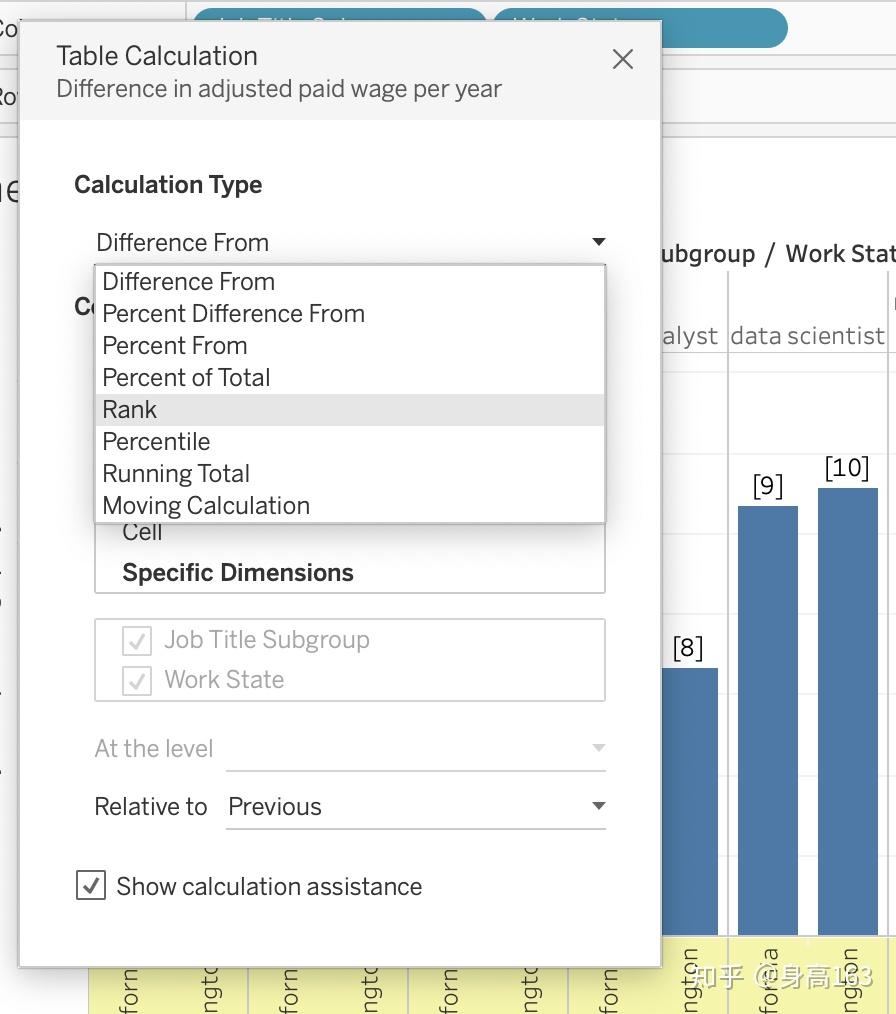Open the Calculation Type dropdown arrow
This screenshot has width=896, height=1014.
(x=597, y=241)
